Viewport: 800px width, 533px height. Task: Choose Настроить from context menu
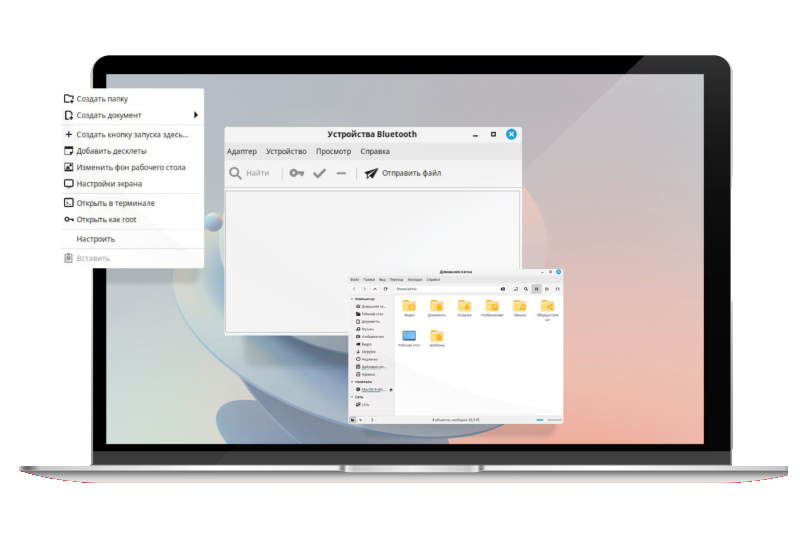coord(133,239)
